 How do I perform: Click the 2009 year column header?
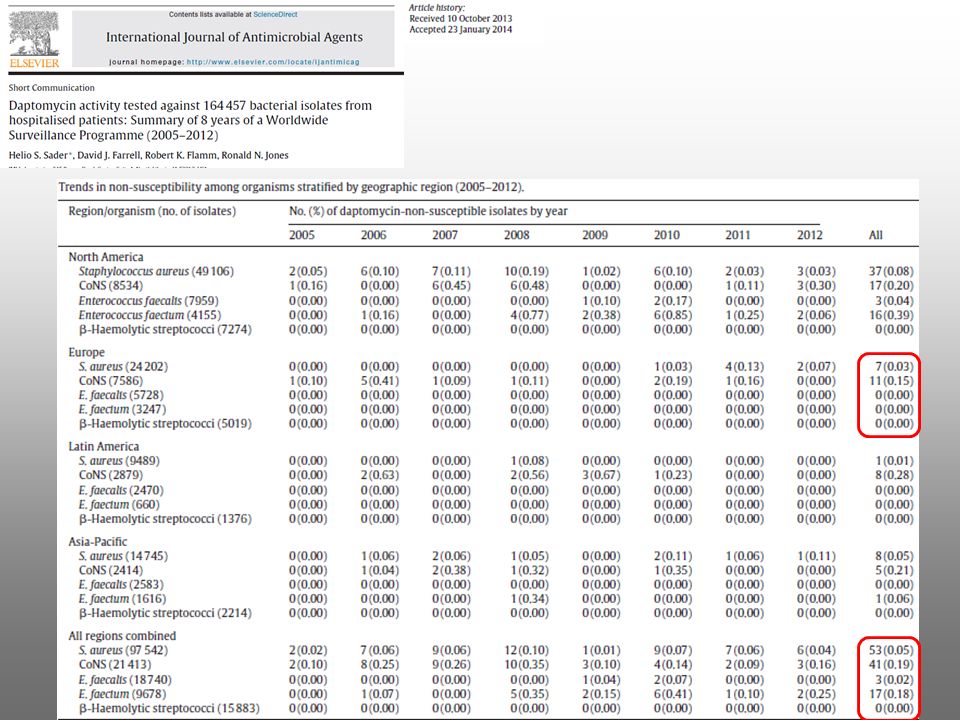595,235
